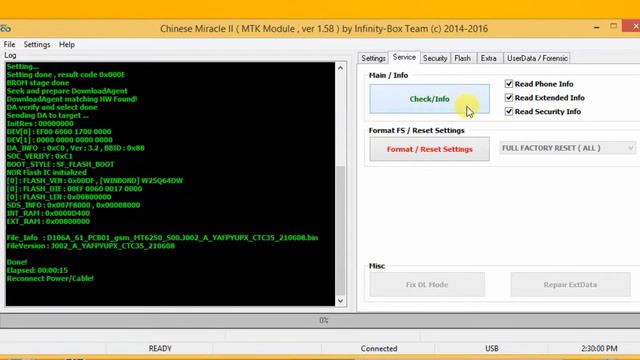Open the Flash tab
The height and width of the screenshot is (360, 640).
tap(462, 58)
